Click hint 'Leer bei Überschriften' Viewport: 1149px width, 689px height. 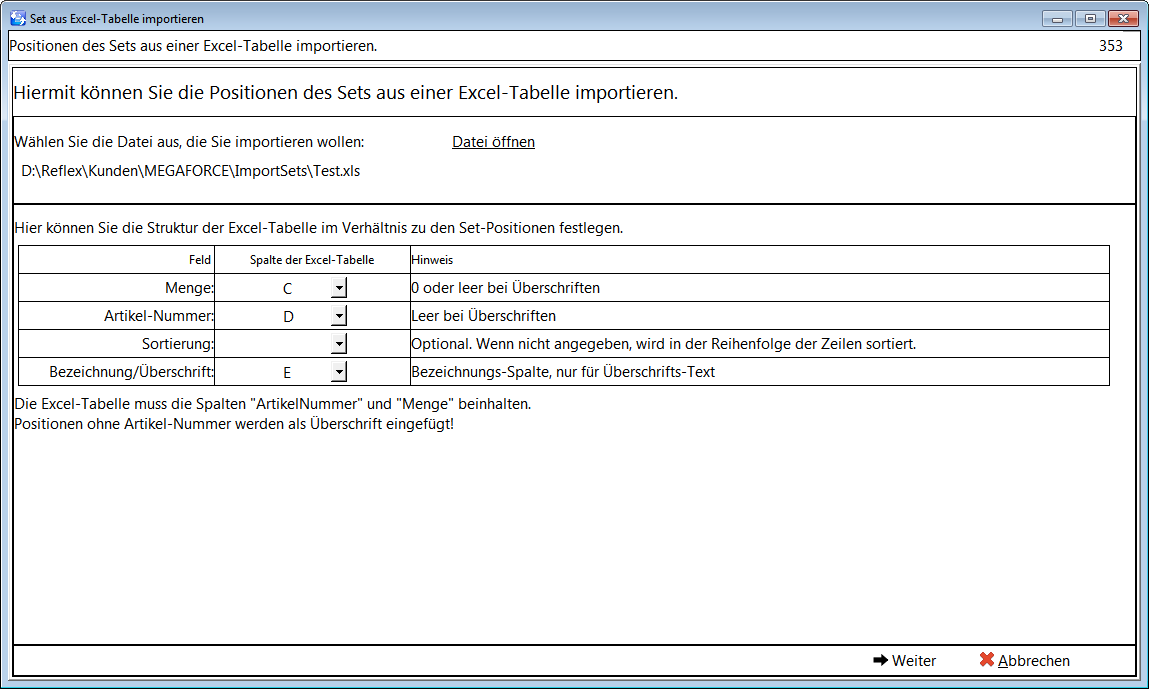(484, 316)
